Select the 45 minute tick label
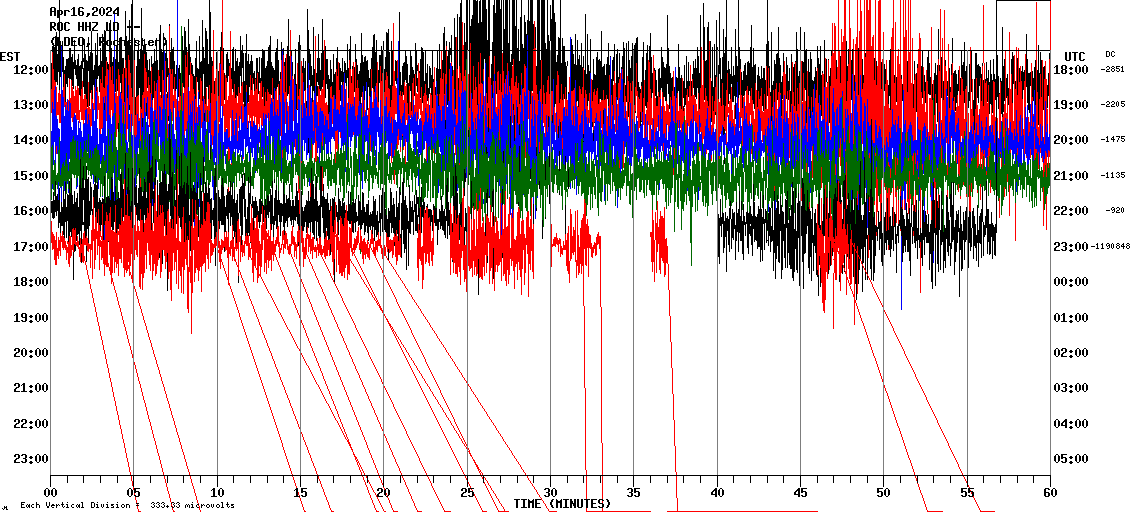This screenshot has width=1130, height=519. (x=800, y=492)
